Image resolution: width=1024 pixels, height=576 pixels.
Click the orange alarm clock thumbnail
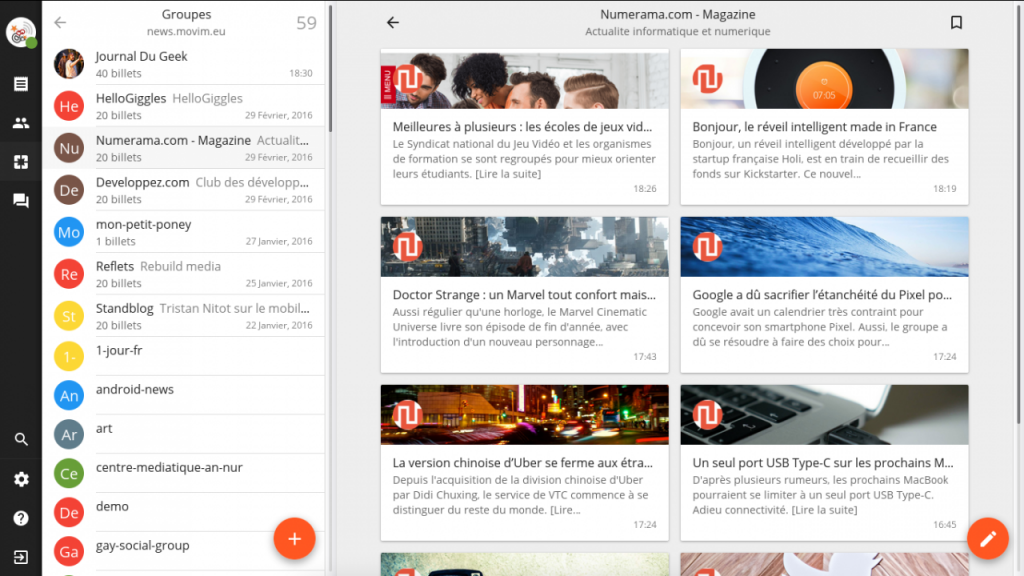pyautogui.click(x=824, y=79)
